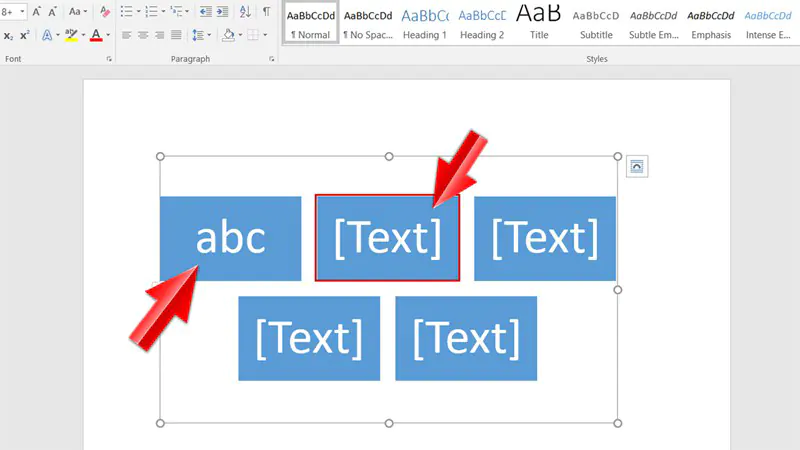
Task: Apply multilevel list formatting
Action: click(x=177, y=11)
